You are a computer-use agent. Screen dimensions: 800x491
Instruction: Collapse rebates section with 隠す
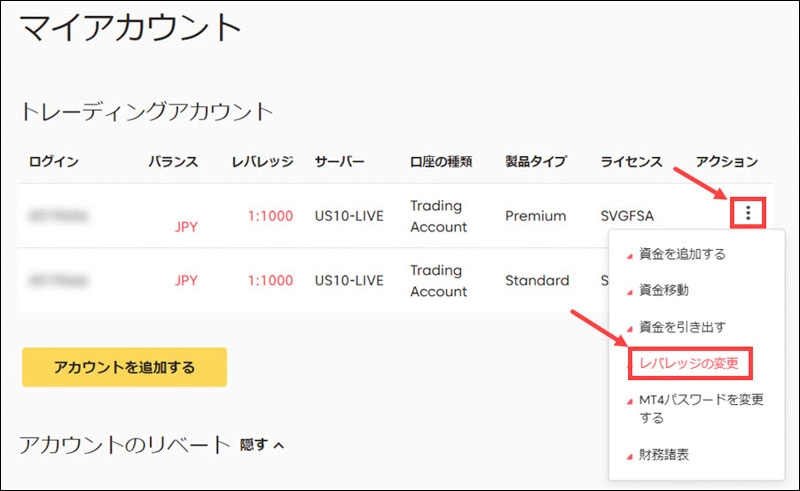(263, 445)
